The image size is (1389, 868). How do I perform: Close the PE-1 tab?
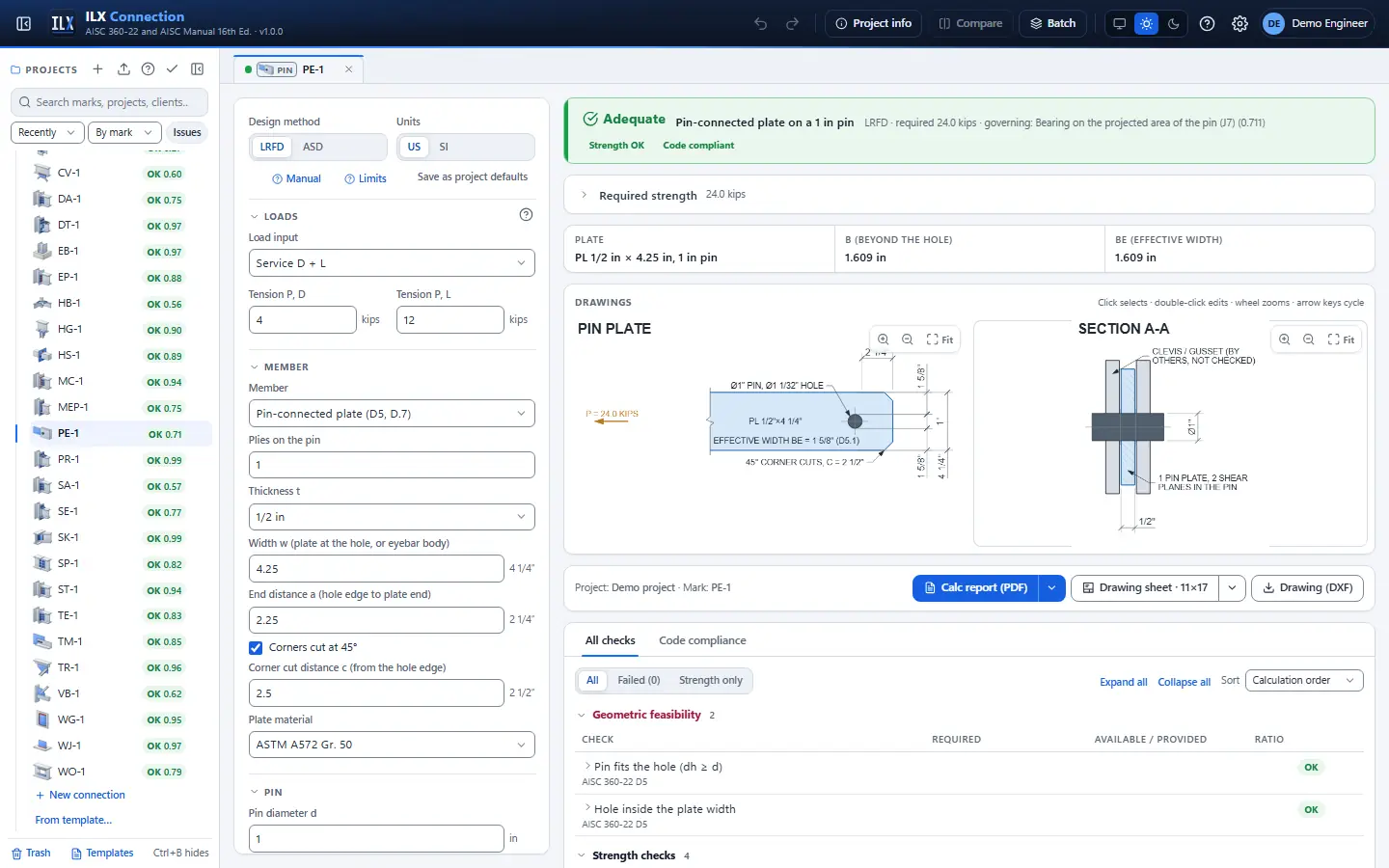click(348, 69)
